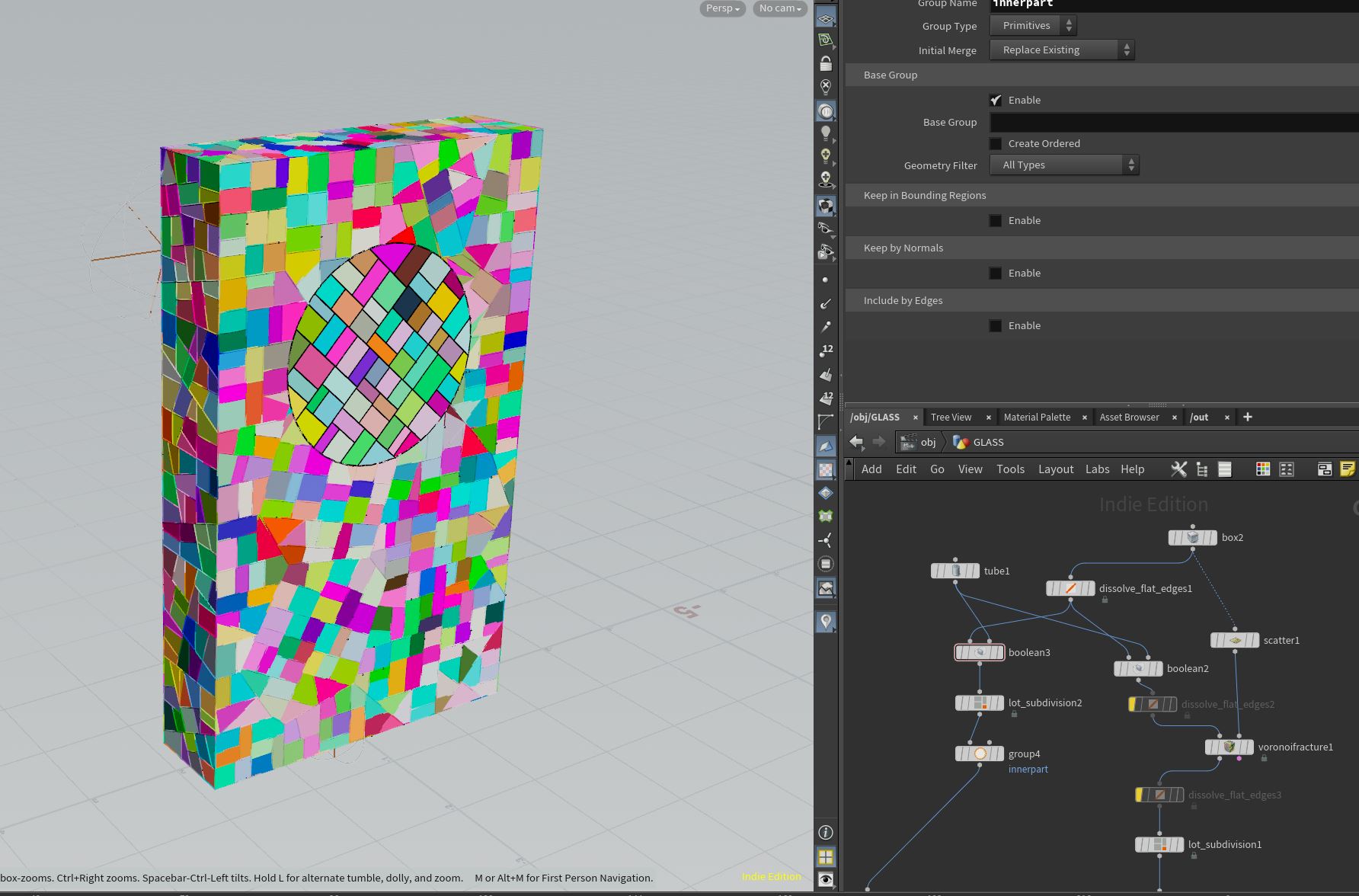Open the Geometry Filter All Types dropdown
This screenshot has width=1359, height=896.
coord(1064,165)
